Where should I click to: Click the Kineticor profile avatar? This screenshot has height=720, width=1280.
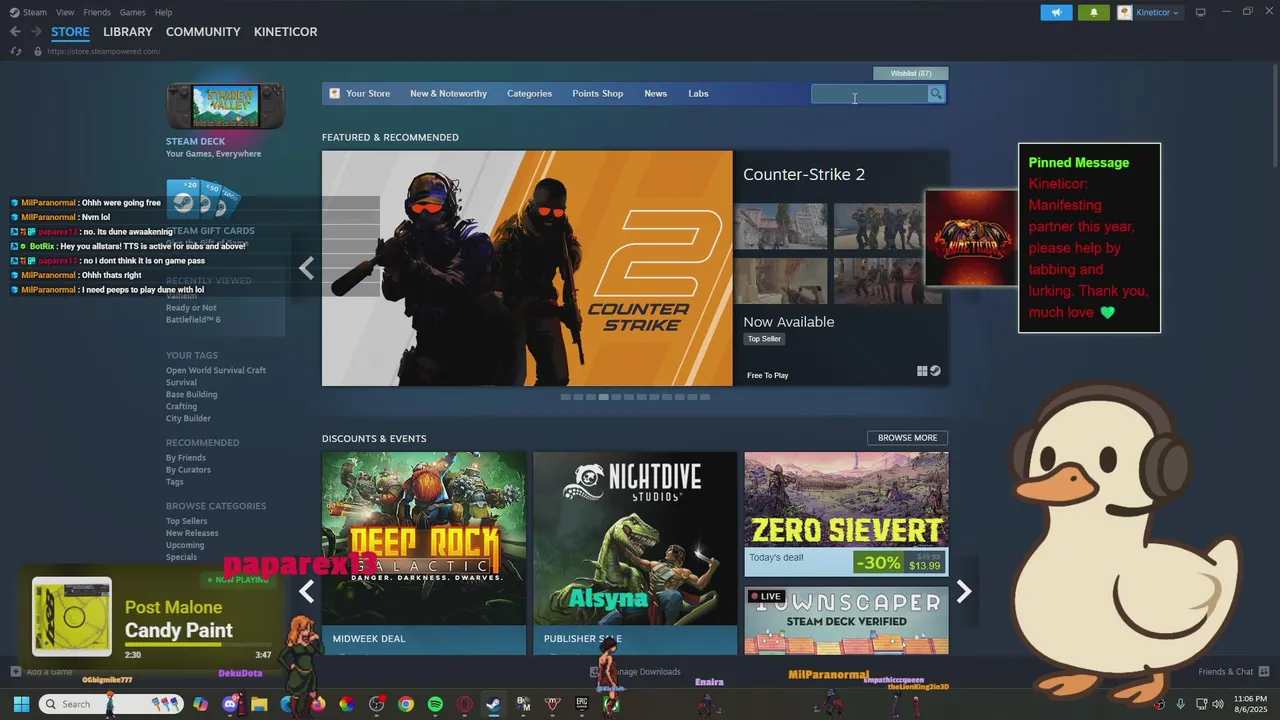[1125, 12]
